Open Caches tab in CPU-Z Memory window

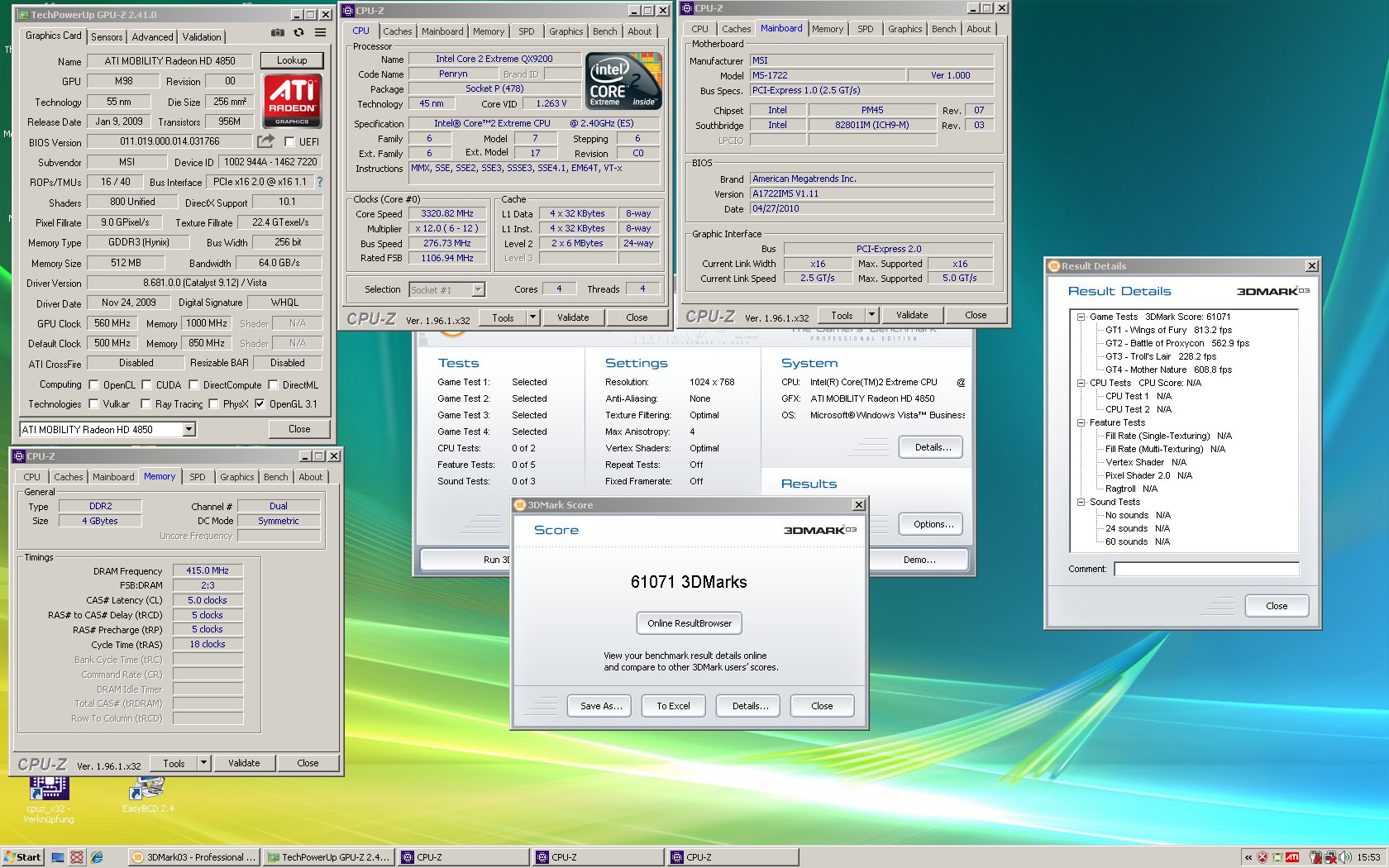coord(69,477)
